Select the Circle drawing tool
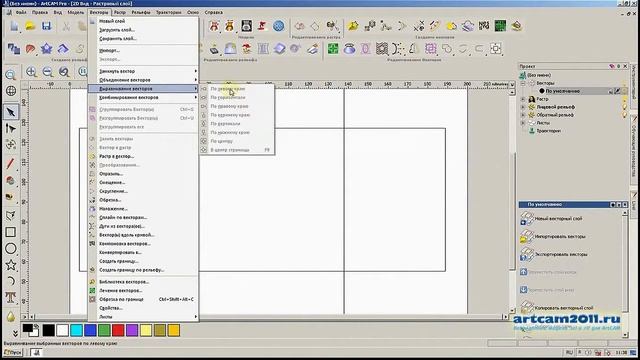 pyautogui.click(x=11, y=248)
